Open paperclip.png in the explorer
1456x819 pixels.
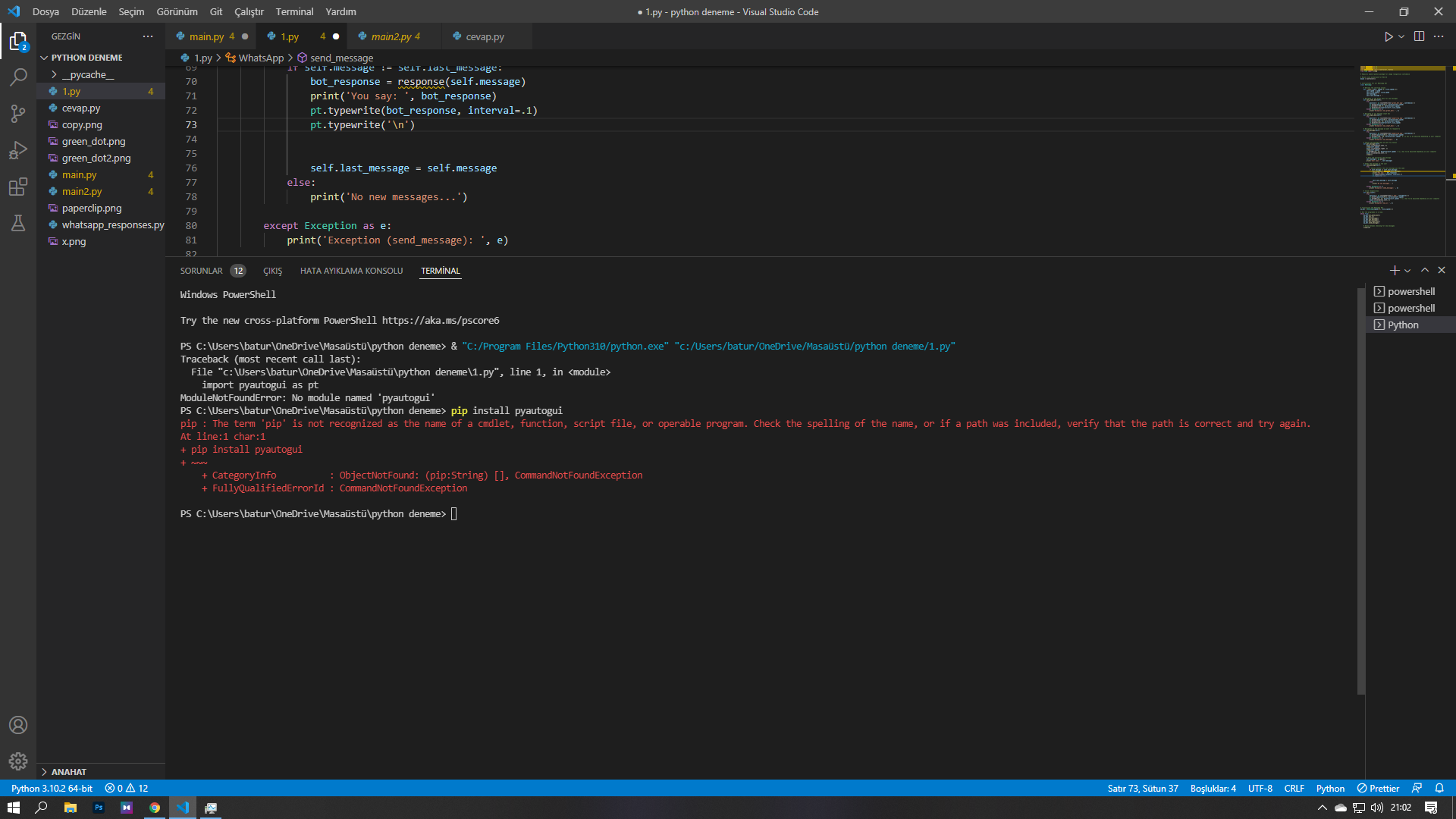point(92,208)
